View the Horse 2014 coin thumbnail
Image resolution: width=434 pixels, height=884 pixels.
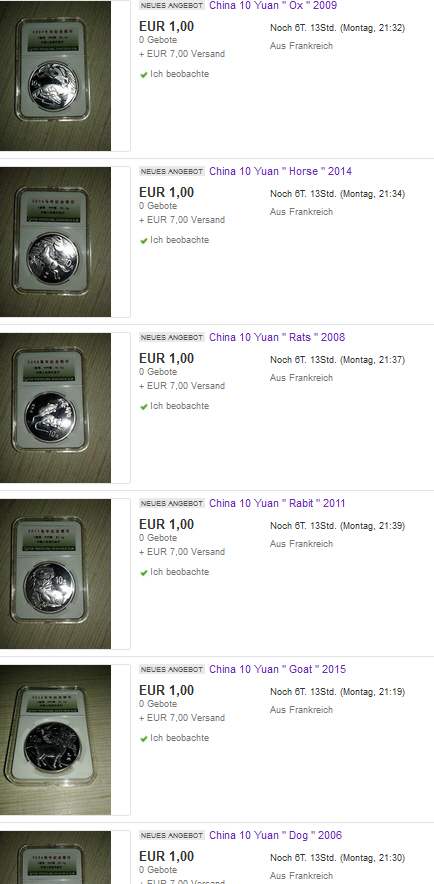coord(55,241)
